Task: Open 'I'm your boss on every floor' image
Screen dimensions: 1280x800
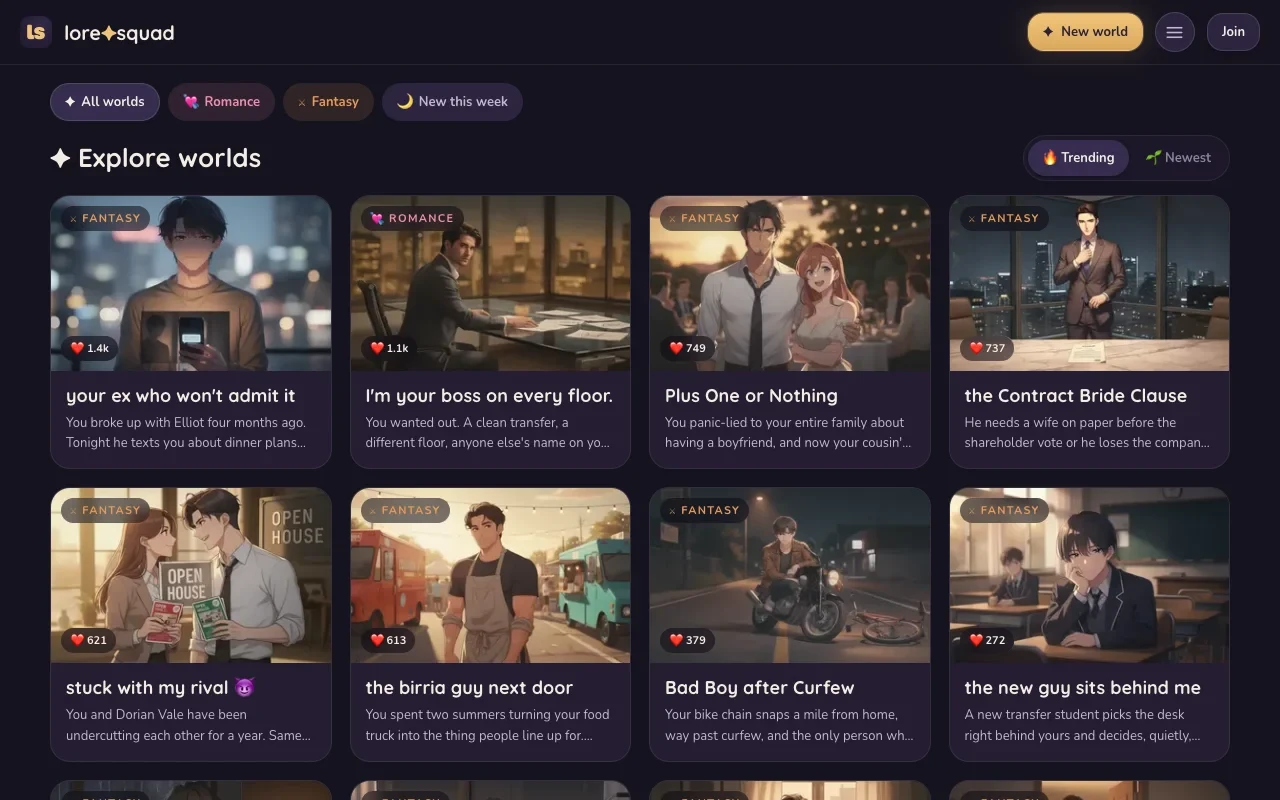Action: 490,283
